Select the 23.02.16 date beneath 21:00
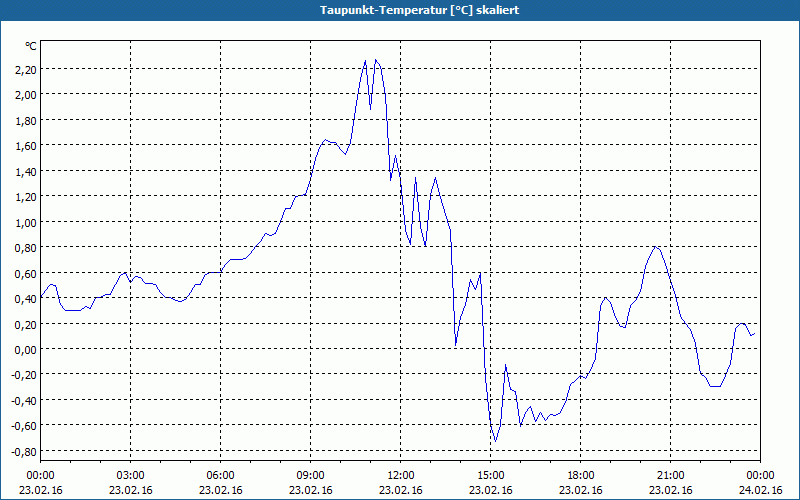 coord(670,490)
